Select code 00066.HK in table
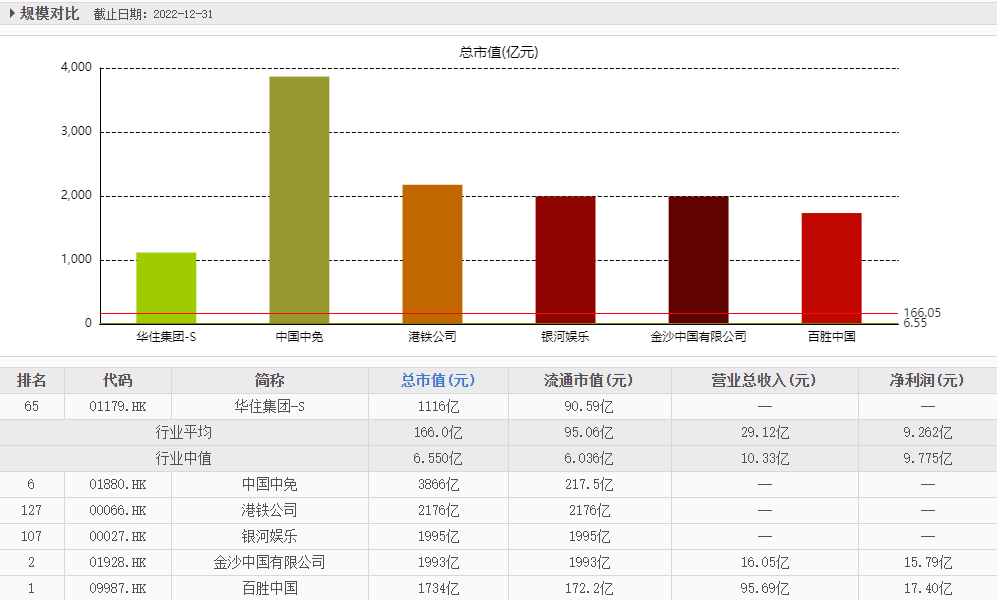The height and width of the screenshot is (600, 997). click(118, 510)
